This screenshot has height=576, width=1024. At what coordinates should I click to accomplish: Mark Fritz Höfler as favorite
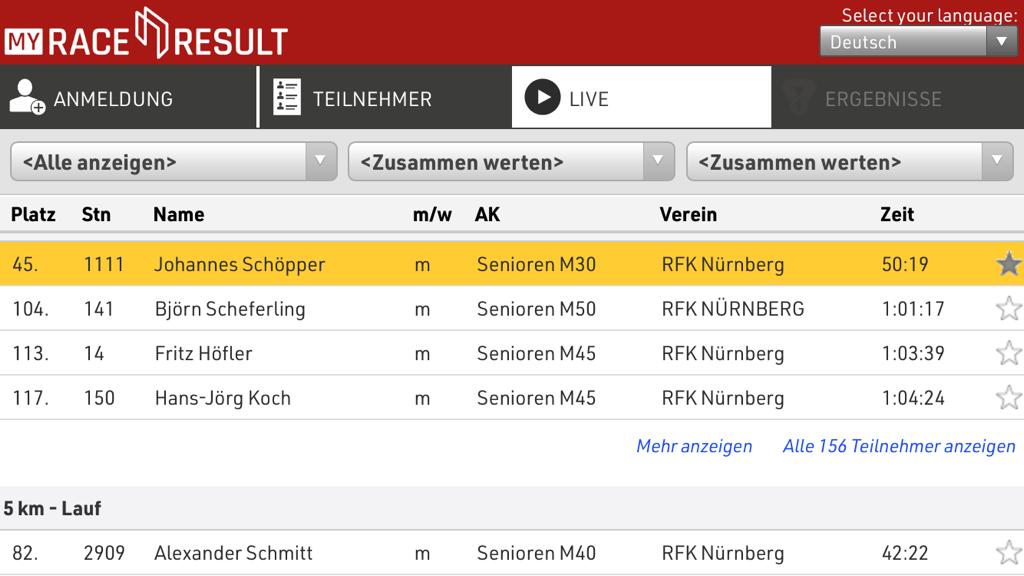pyautogui.click(x=1008, y=353)
